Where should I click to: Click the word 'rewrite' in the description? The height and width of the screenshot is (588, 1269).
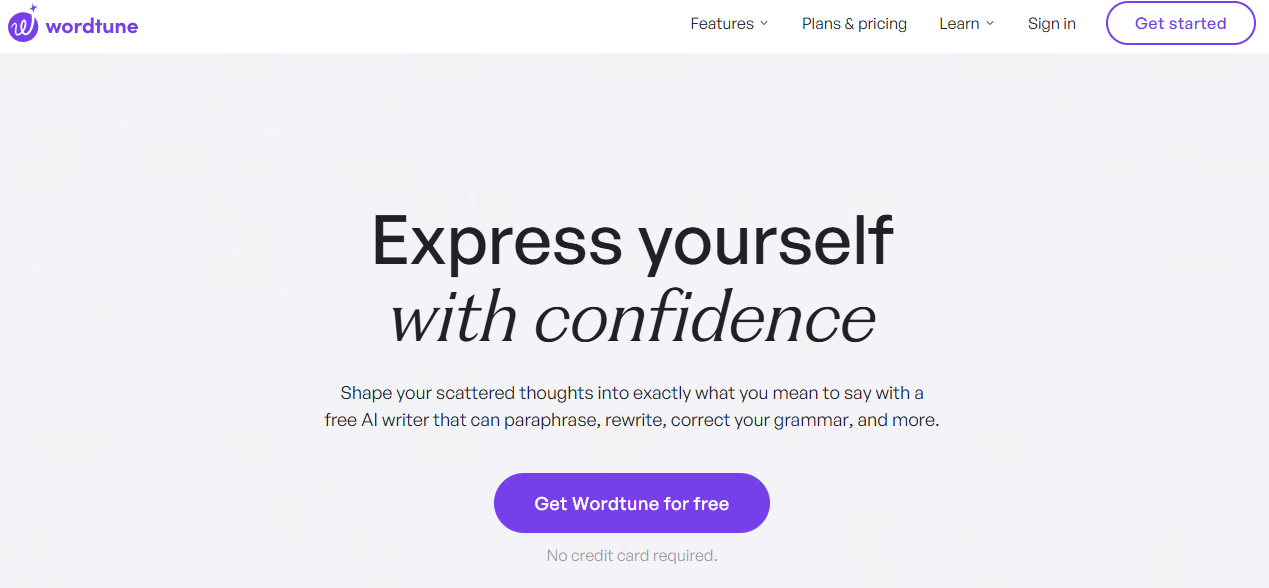click(634, 420)
